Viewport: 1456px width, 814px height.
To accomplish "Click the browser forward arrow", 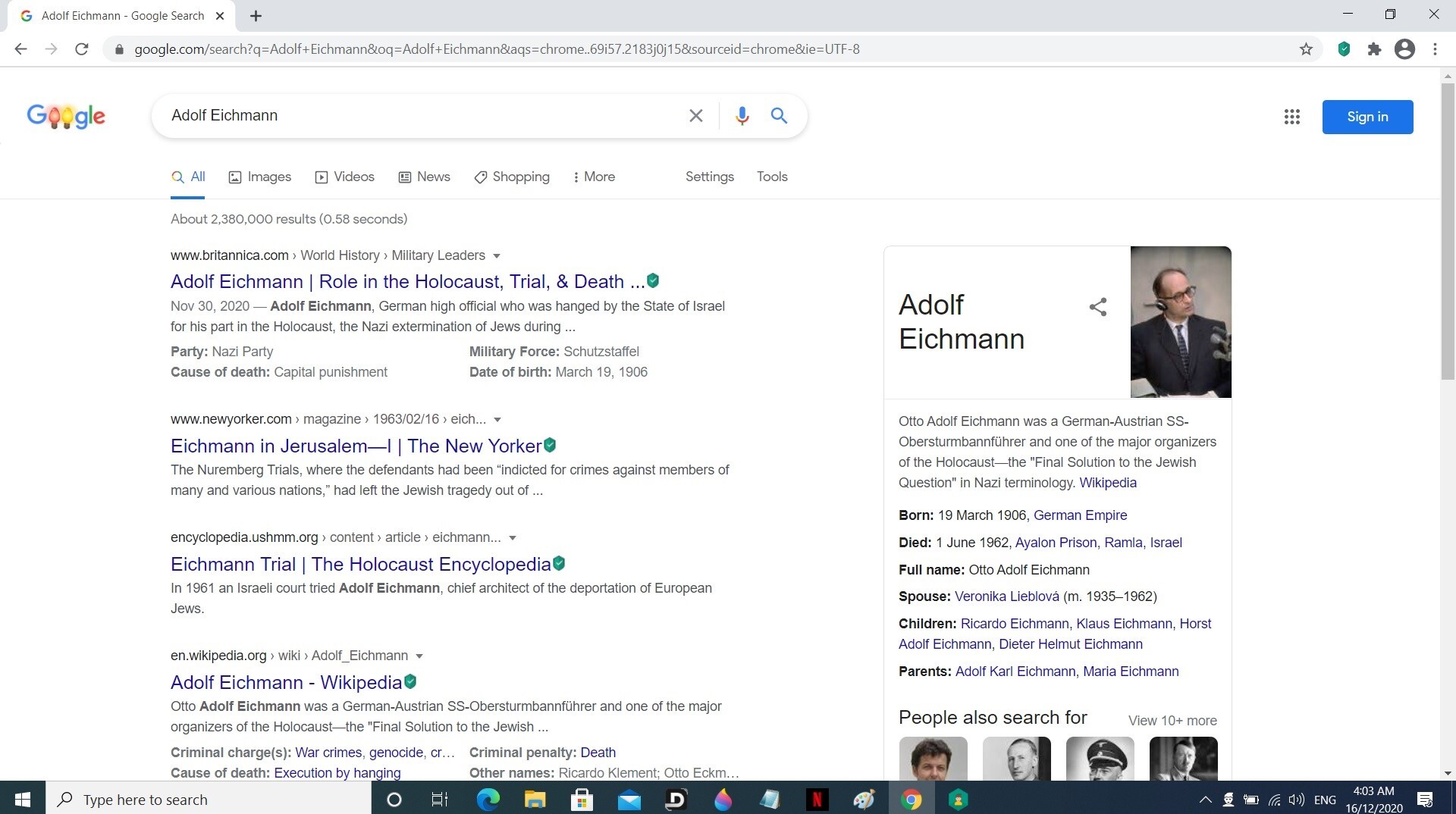I will pyautogui.click(x=51, y=49).
